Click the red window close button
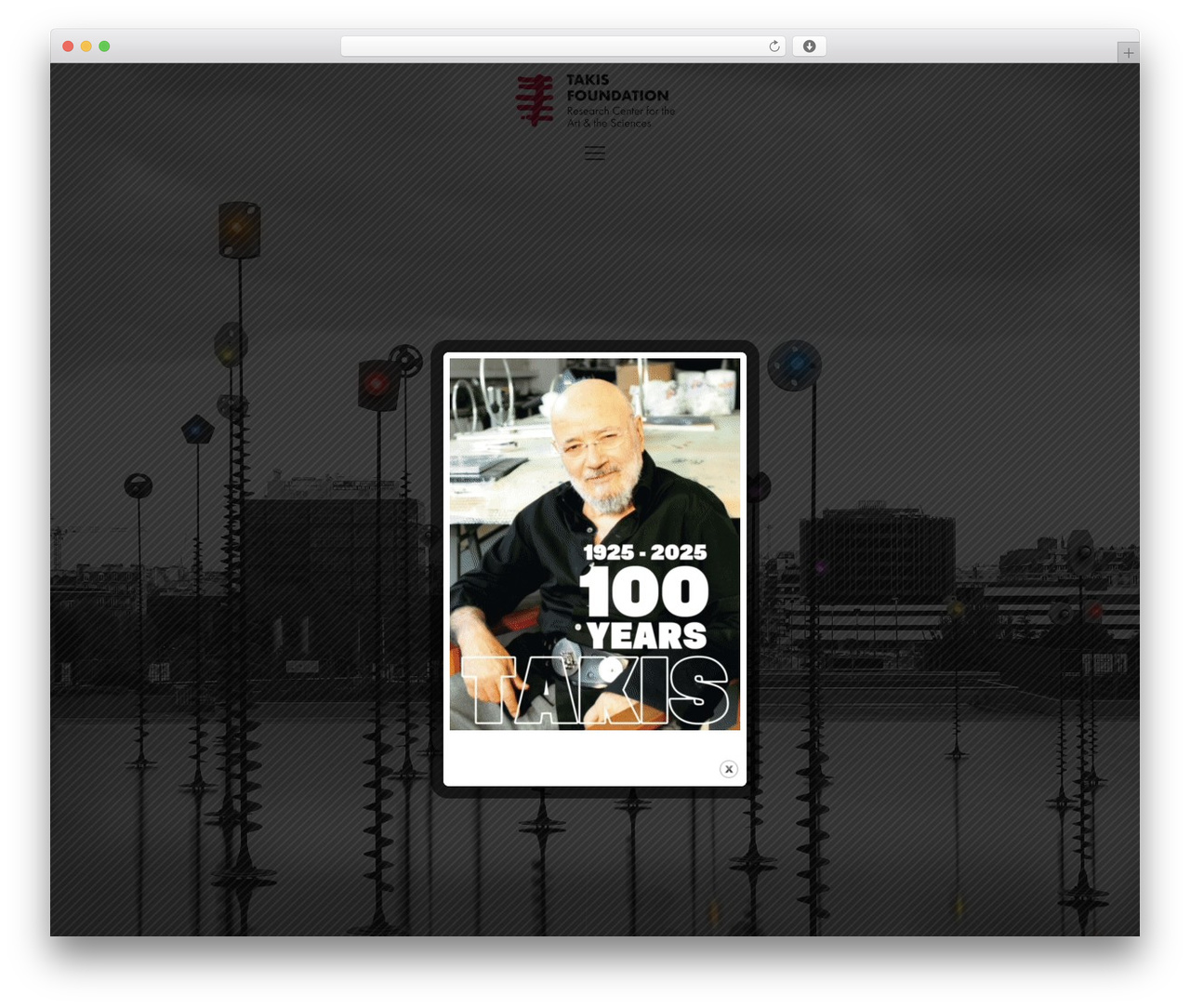This screenshot has height=1008, width=1190. [68, 46]
